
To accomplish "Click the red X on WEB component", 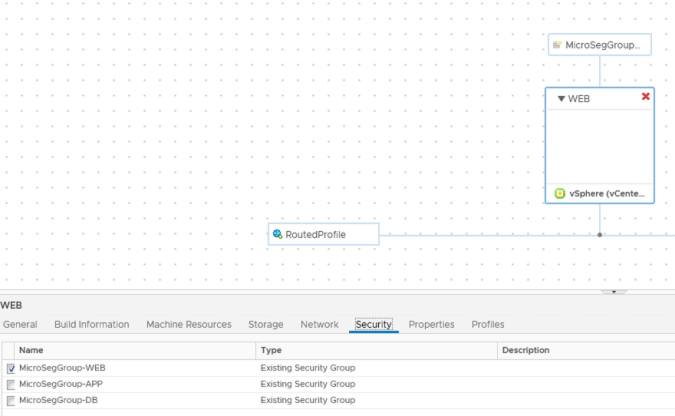I will click(x=645, y=97).
